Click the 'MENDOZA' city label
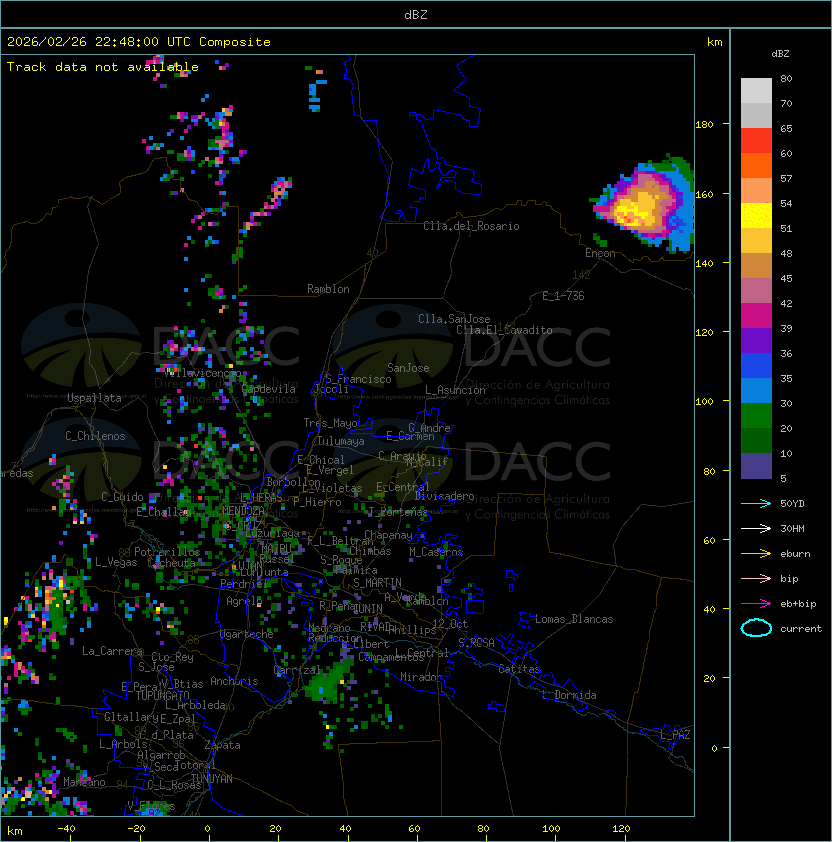The height and width of the screenshot is (842, 832). tap(243, 510)
